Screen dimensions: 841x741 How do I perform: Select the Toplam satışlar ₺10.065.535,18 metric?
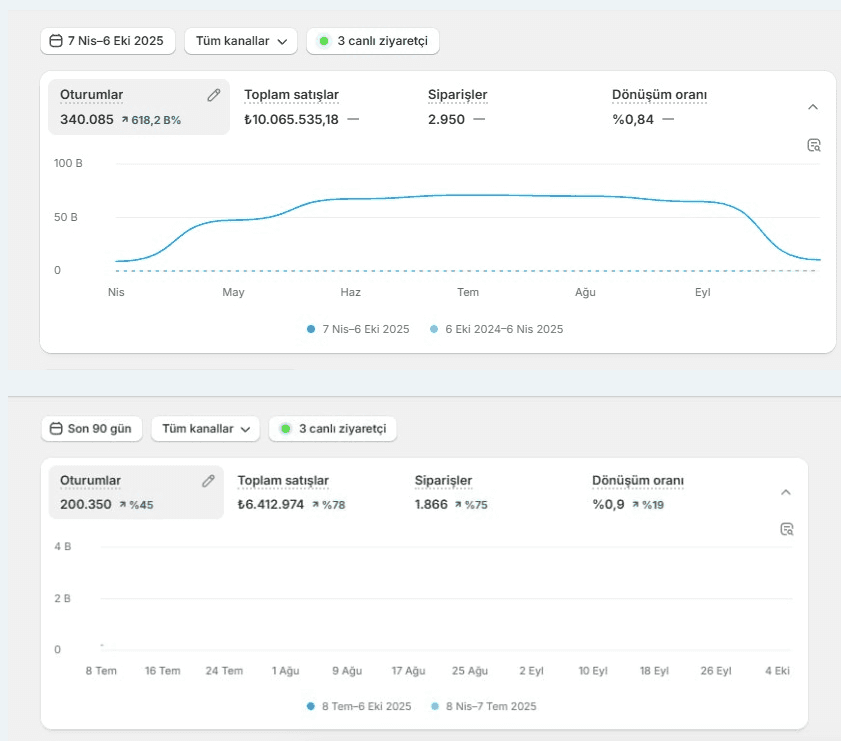click(x=301, y=107)
